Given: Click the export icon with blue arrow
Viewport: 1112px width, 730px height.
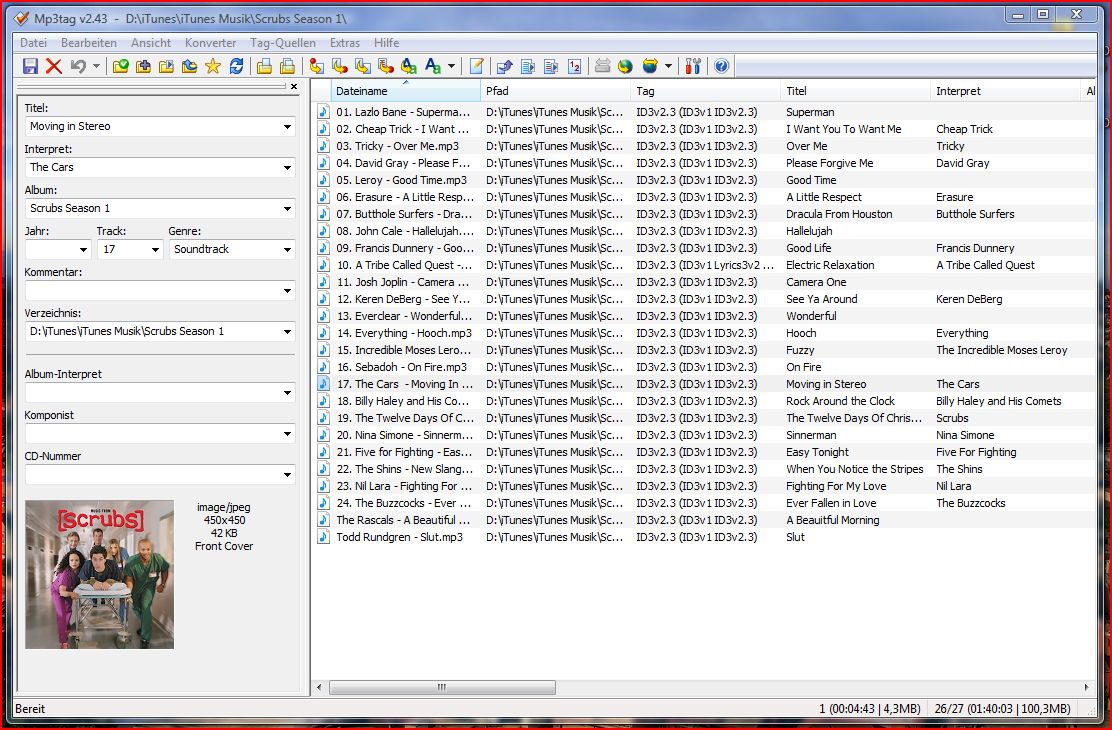Looking at the screenshot, I should pos(504,66).
